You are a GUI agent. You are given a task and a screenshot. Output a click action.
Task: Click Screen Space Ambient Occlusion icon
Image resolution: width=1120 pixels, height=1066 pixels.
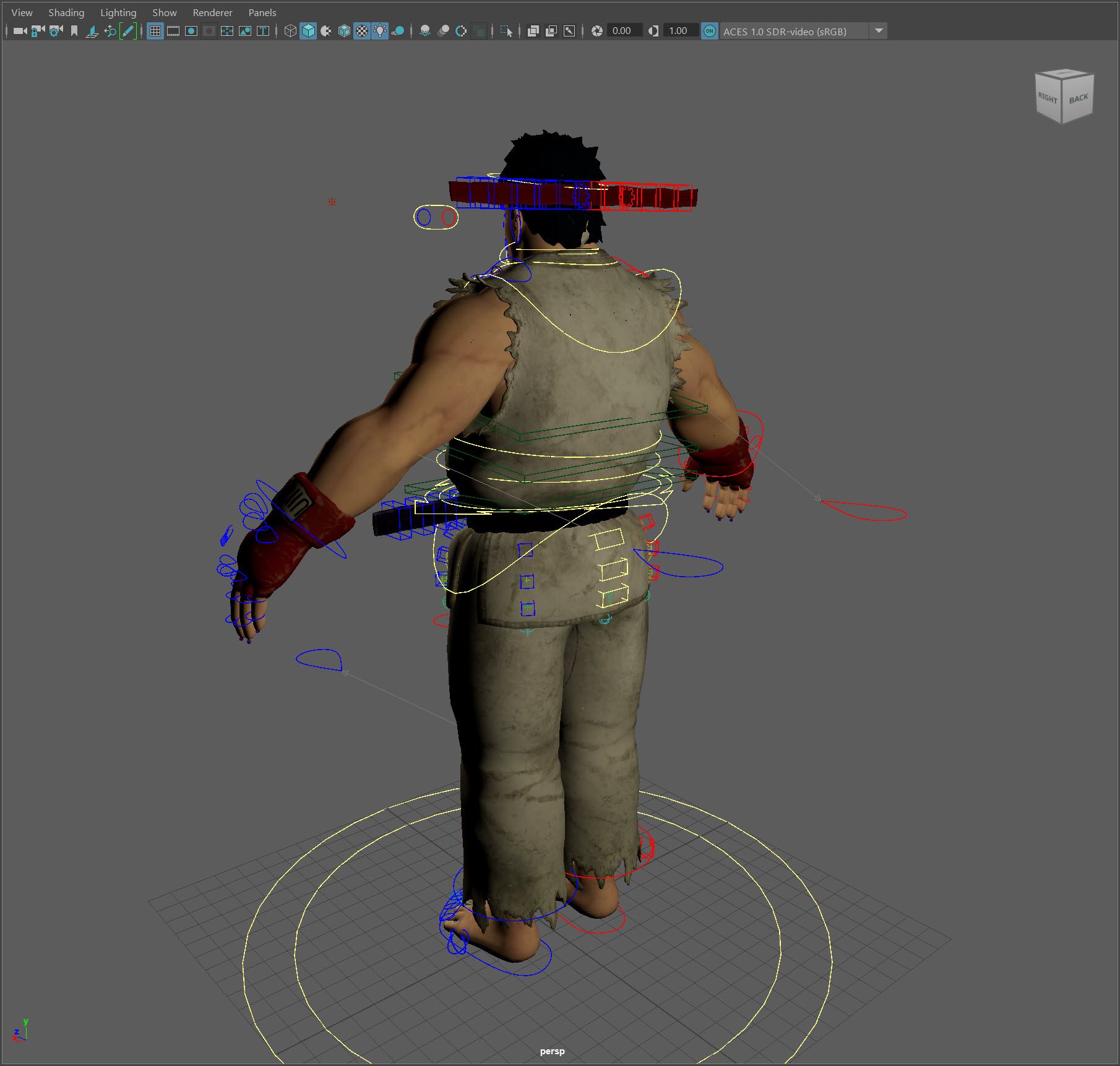pyautogui.click(x=425, y=31)
